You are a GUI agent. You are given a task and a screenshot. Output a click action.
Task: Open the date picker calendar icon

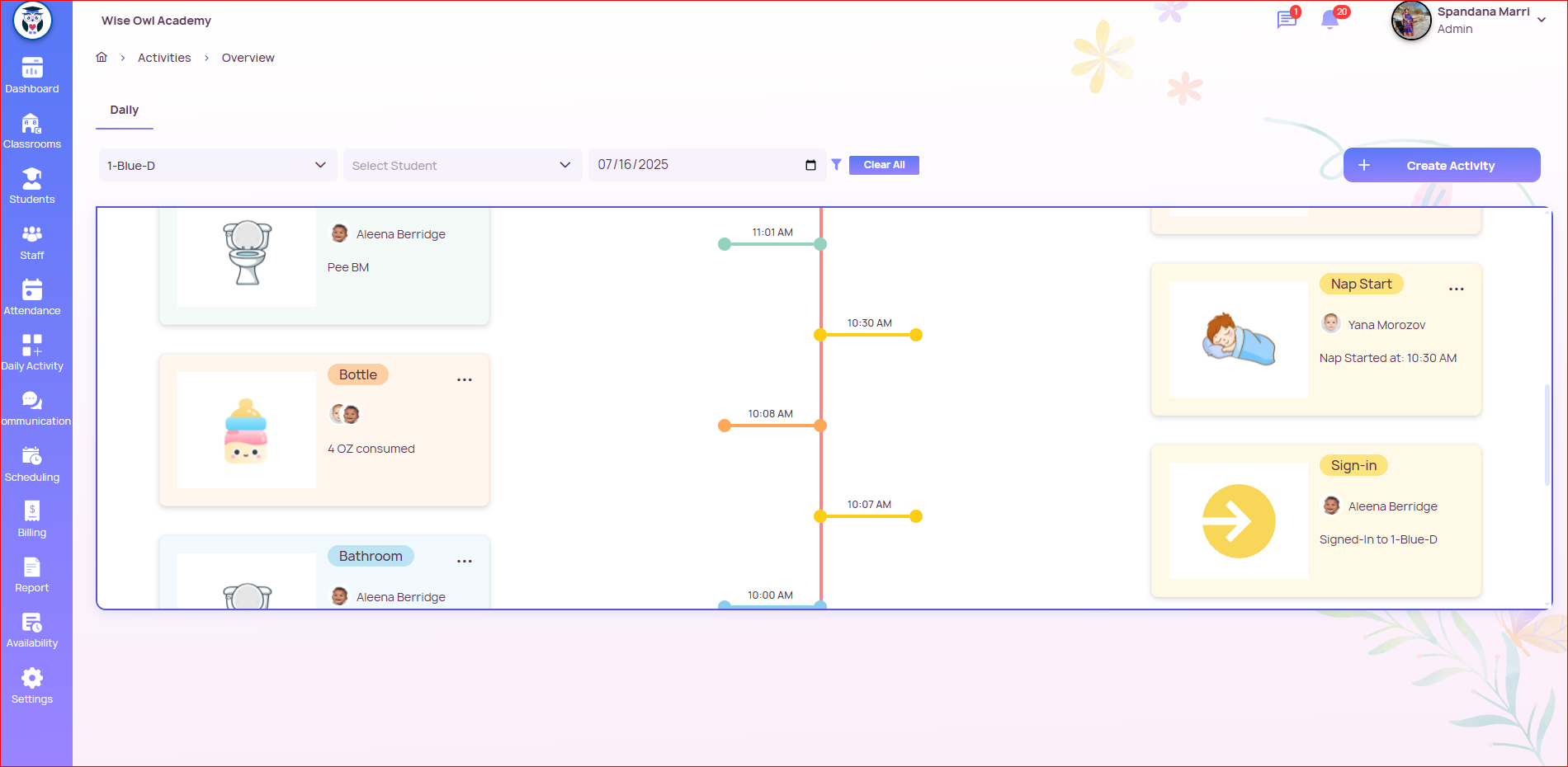(810, 165)
